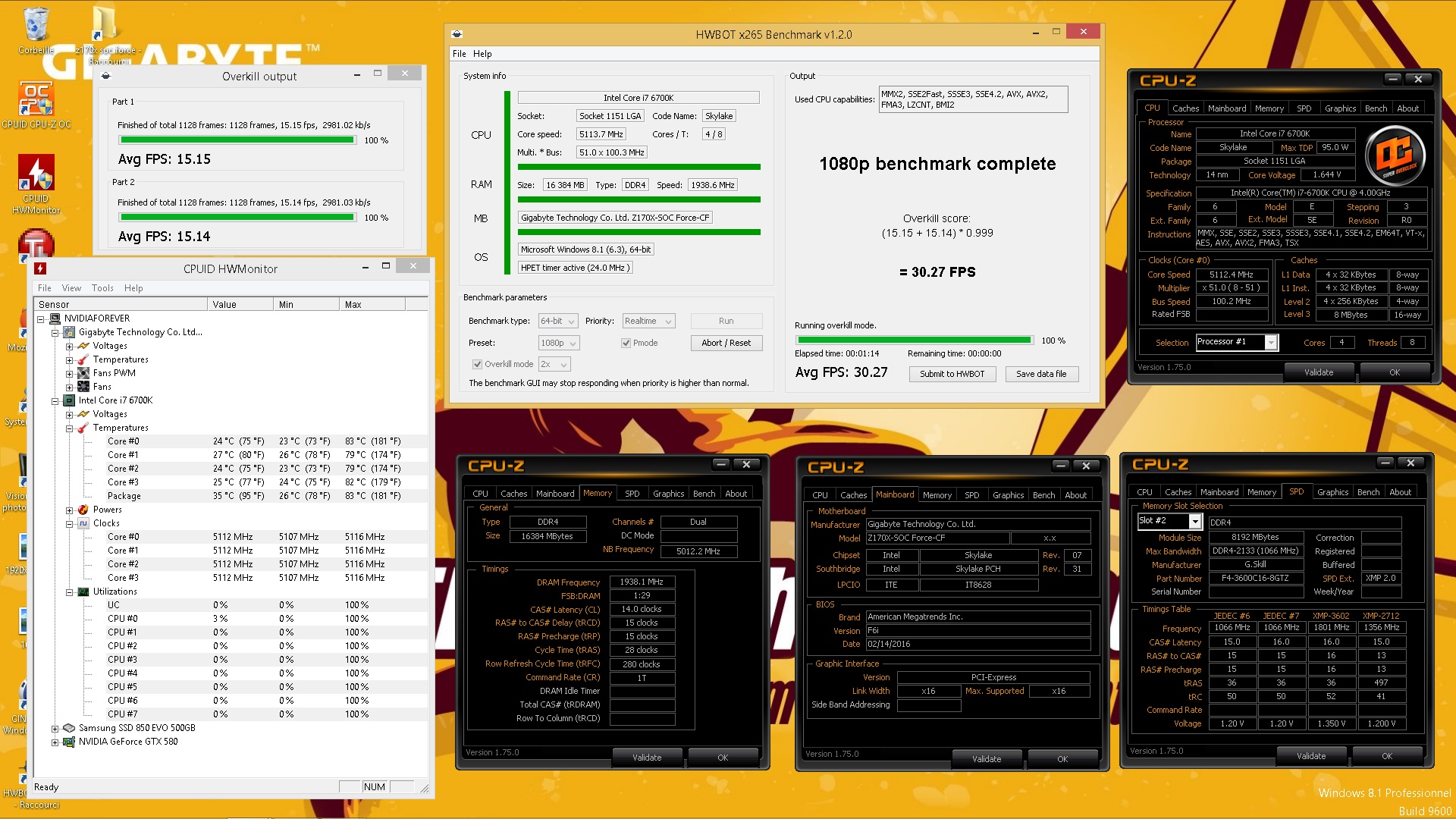The image size is (1456, 819).
Task: Click the HWBOT x265 title bar icon
Action: point(457,34)
